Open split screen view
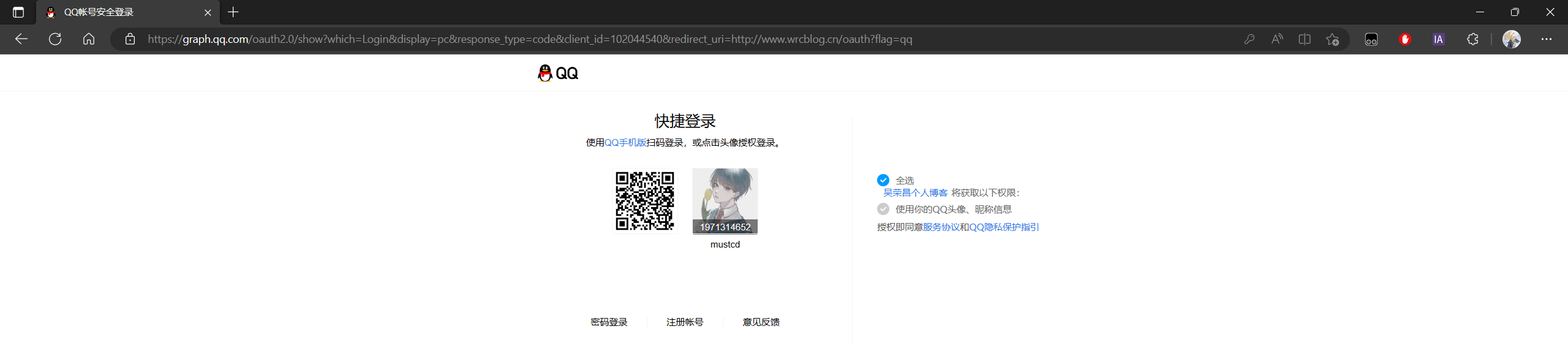1568x356 pixels. 1305,39
